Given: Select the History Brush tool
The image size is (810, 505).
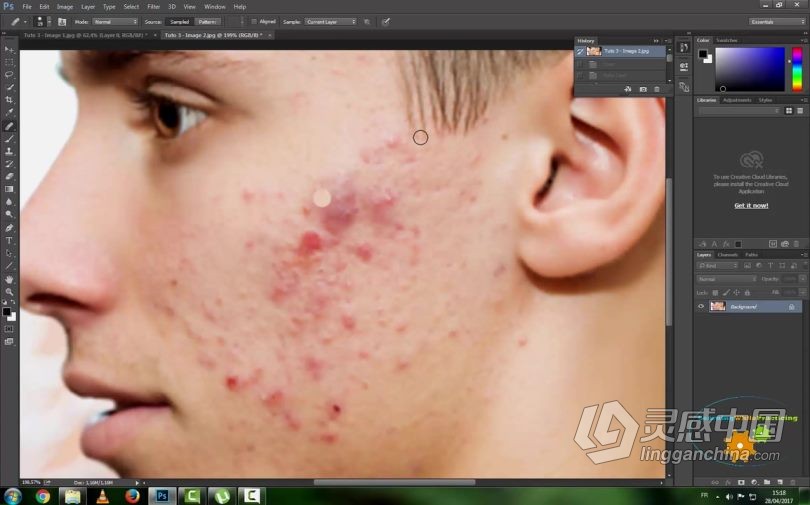Looking at the screenshot, I should [x=9, y=164].
